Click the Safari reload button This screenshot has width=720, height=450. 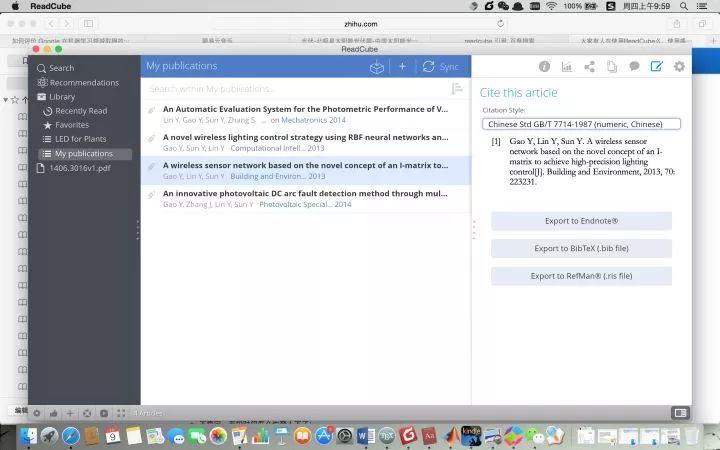501,23
